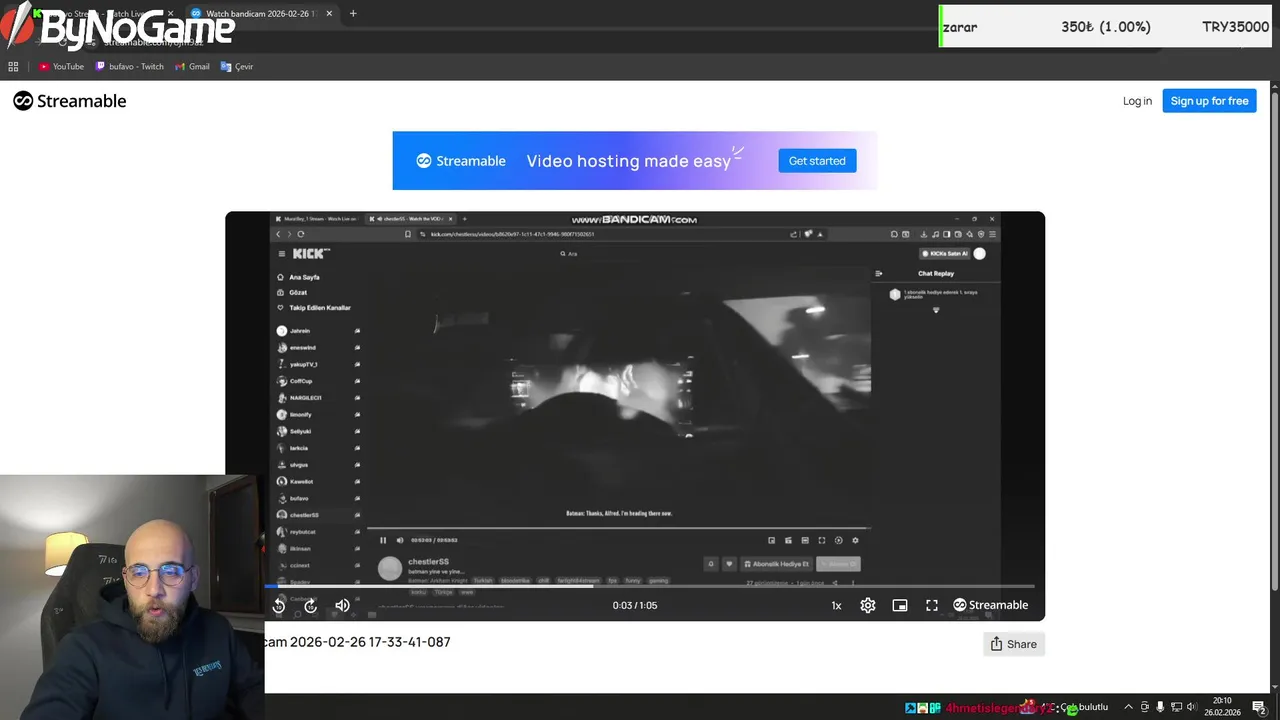Click Chat Replay heading in the video

click(x=936, y=273)
